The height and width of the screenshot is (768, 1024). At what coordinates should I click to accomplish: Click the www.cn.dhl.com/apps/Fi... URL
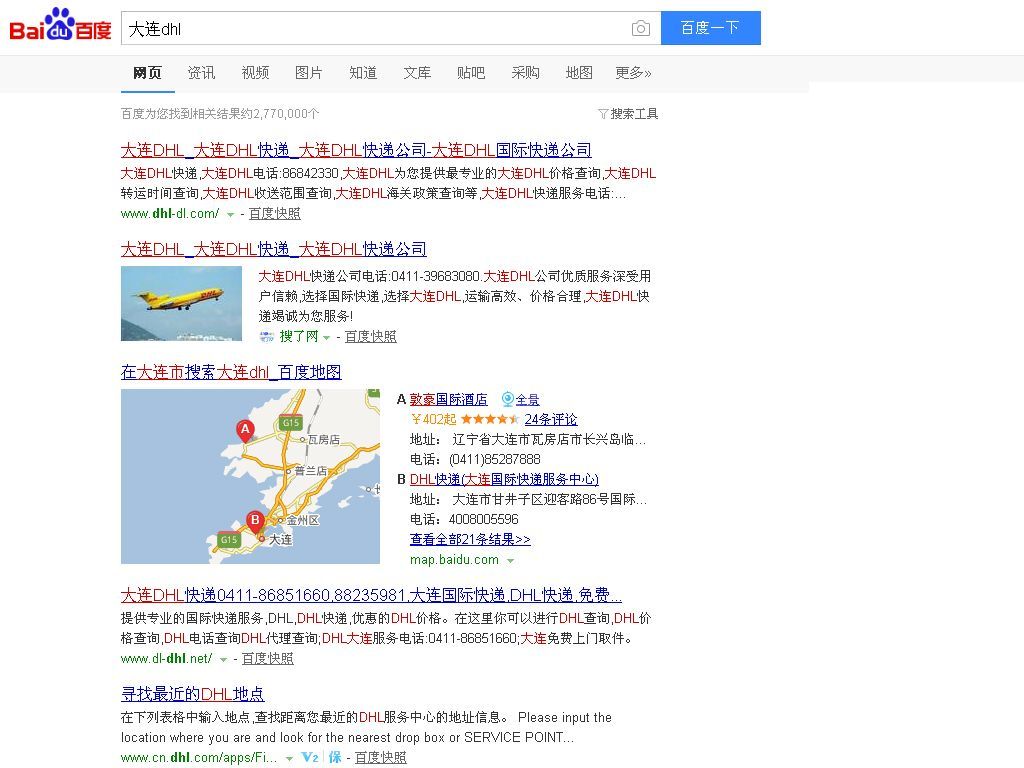[x=199, y=758]
